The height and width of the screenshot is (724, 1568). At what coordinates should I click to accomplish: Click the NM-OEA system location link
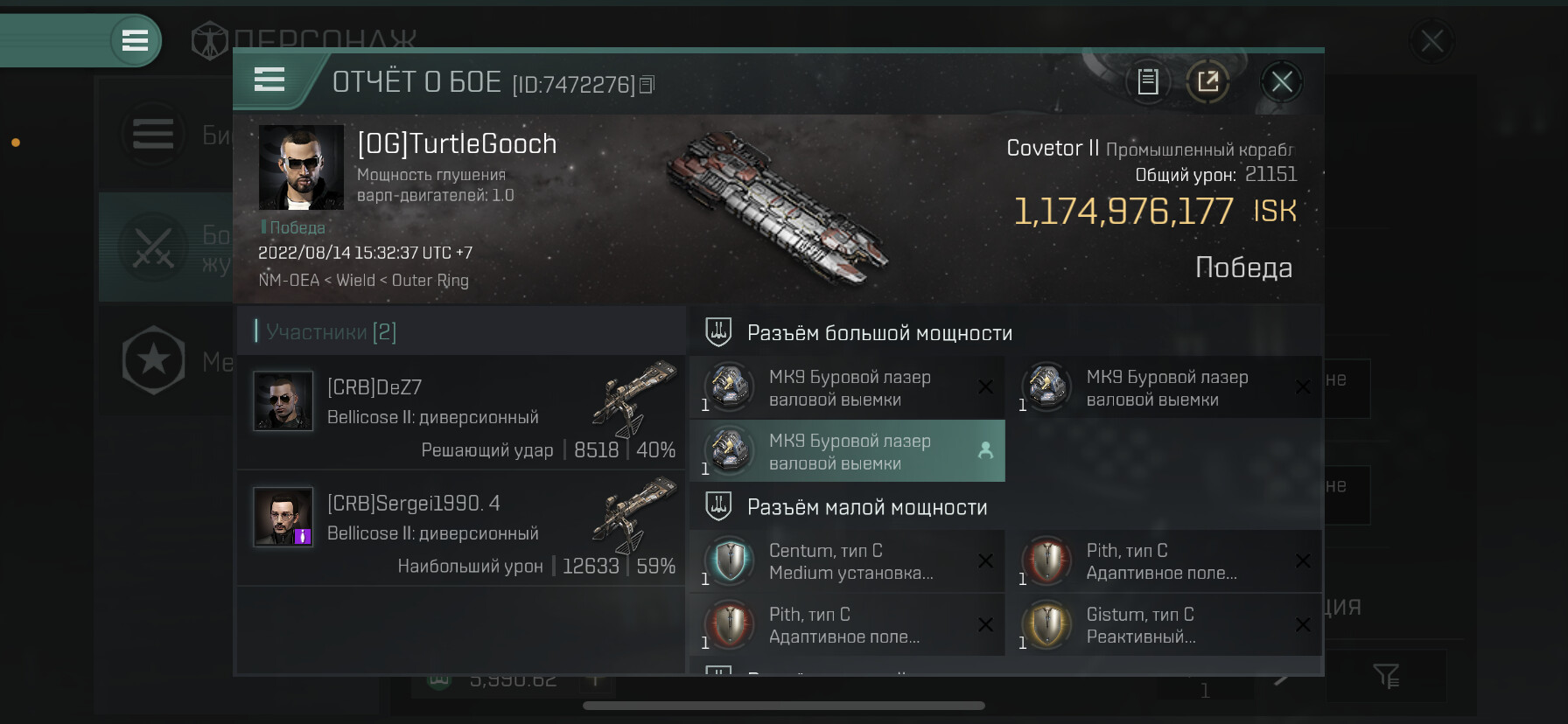288,281
